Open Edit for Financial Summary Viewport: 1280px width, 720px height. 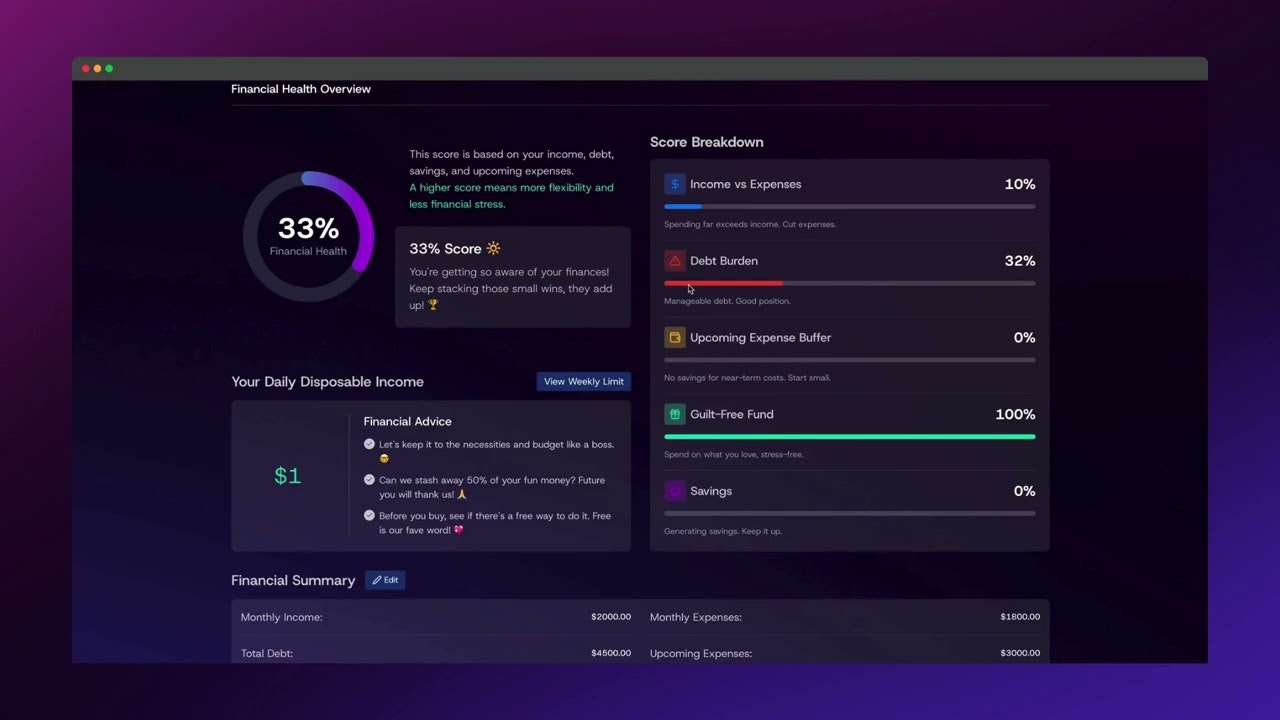click(x=385, y=580)
